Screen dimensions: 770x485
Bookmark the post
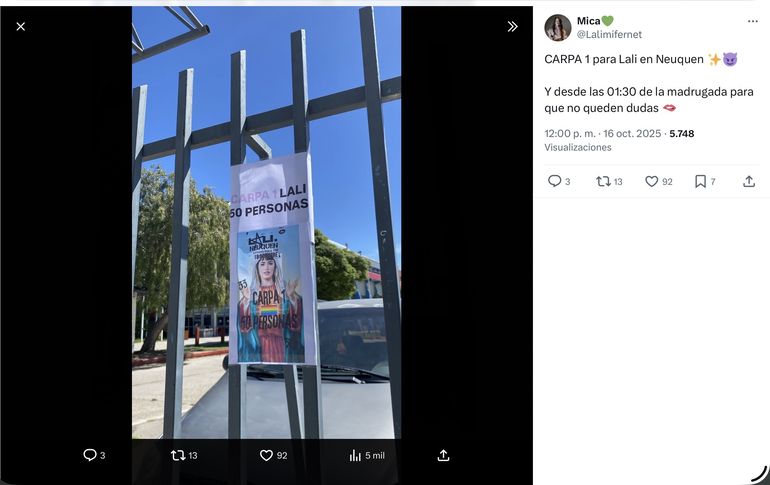[x=700, y=181]
